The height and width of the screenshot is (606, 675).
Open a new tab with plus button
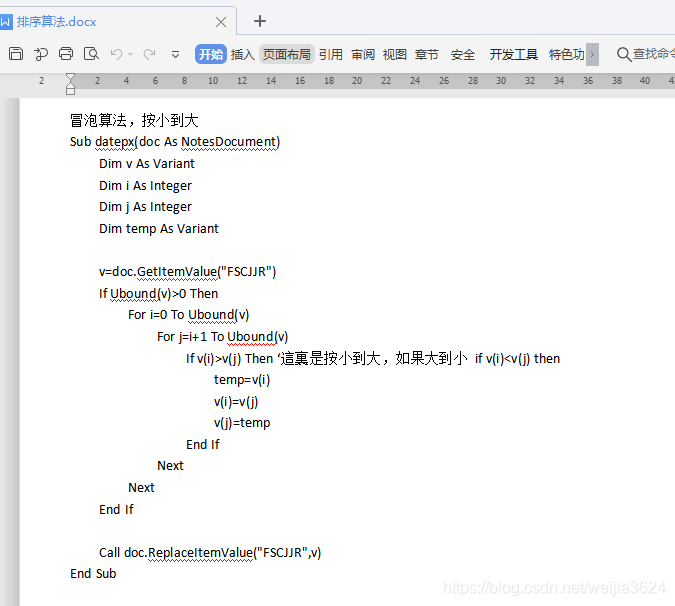260,21
